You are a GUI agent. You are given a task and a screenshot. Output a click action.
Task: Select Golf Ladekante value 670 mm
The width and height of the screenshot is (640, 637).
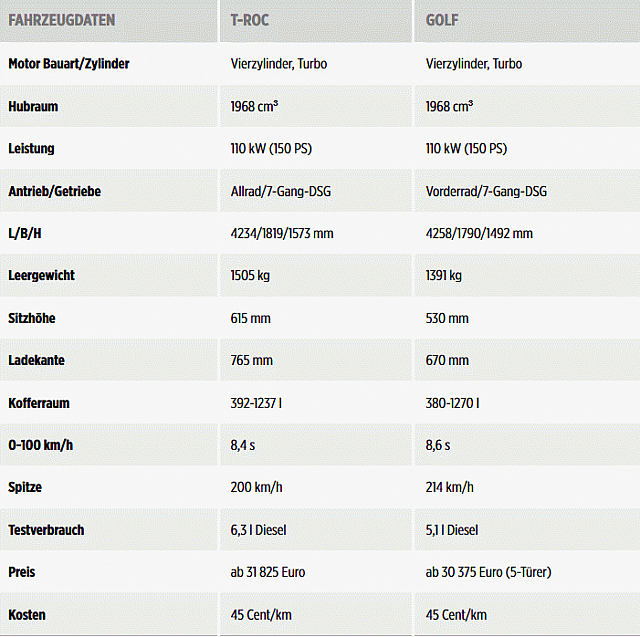click(x=447, y=361)
